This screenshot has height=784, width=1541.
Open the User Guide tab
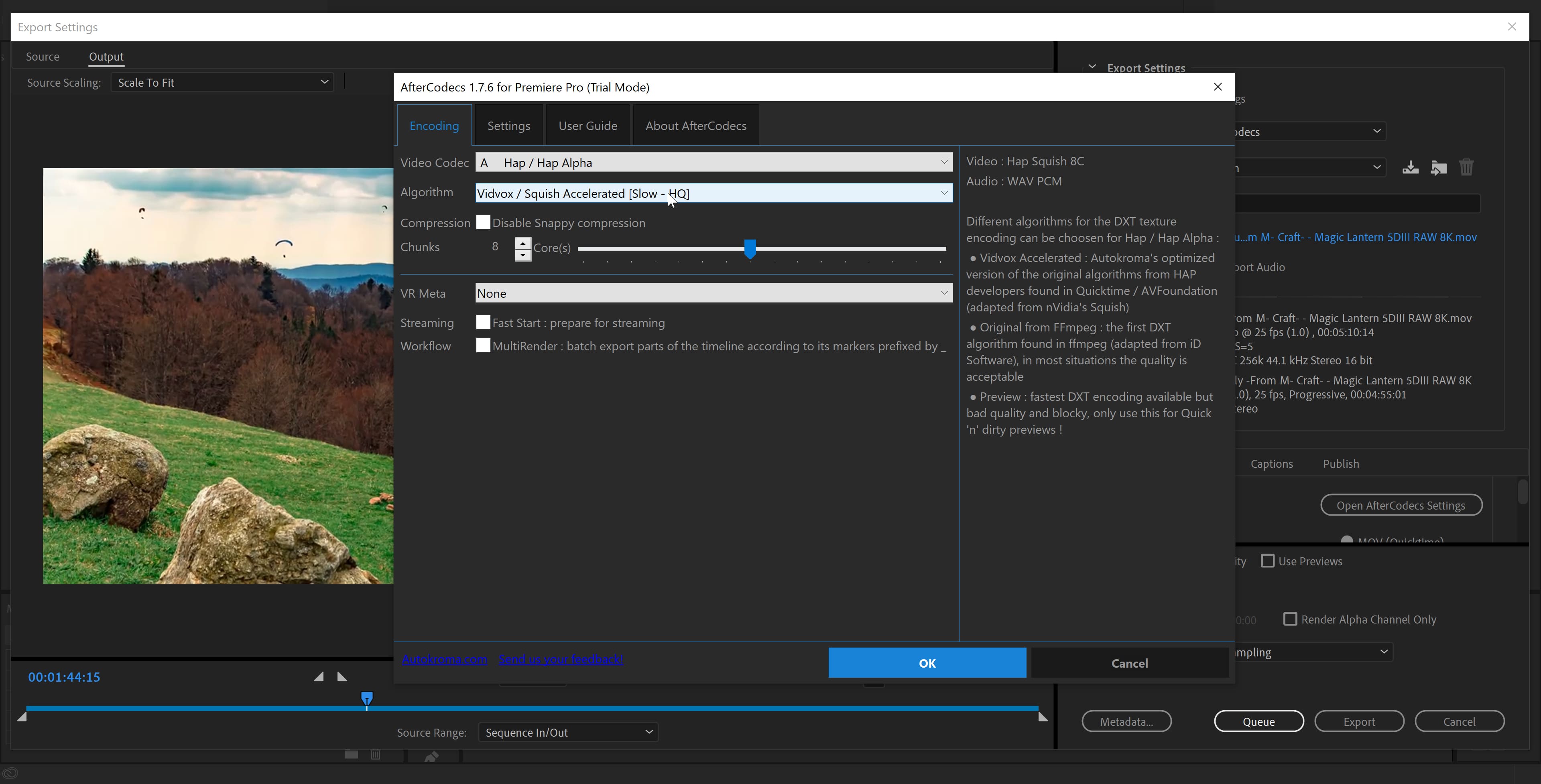[x=588, y=126]
